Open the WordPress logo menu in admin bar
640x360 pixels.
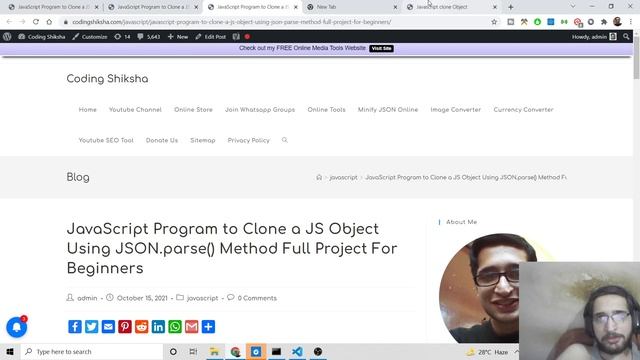pos(7,36)
